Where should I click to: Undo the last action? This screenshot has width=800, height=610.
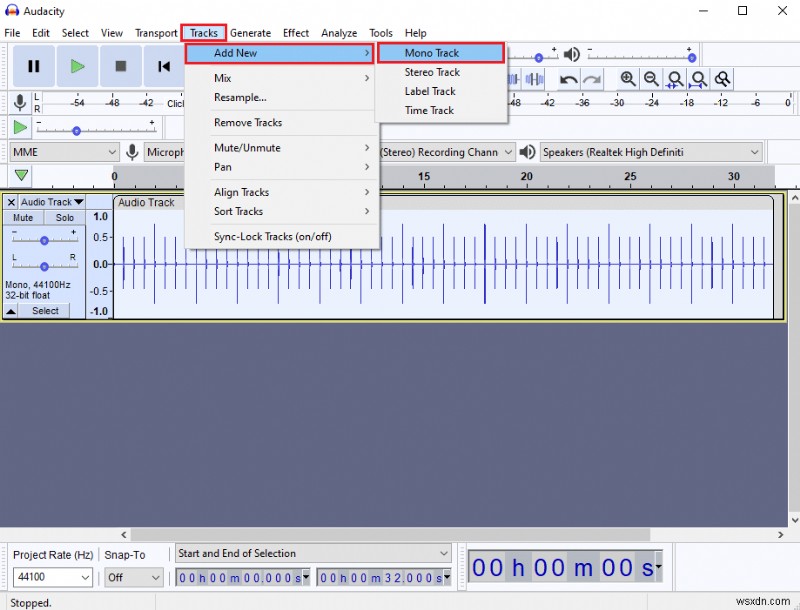[x=568, y=80]
